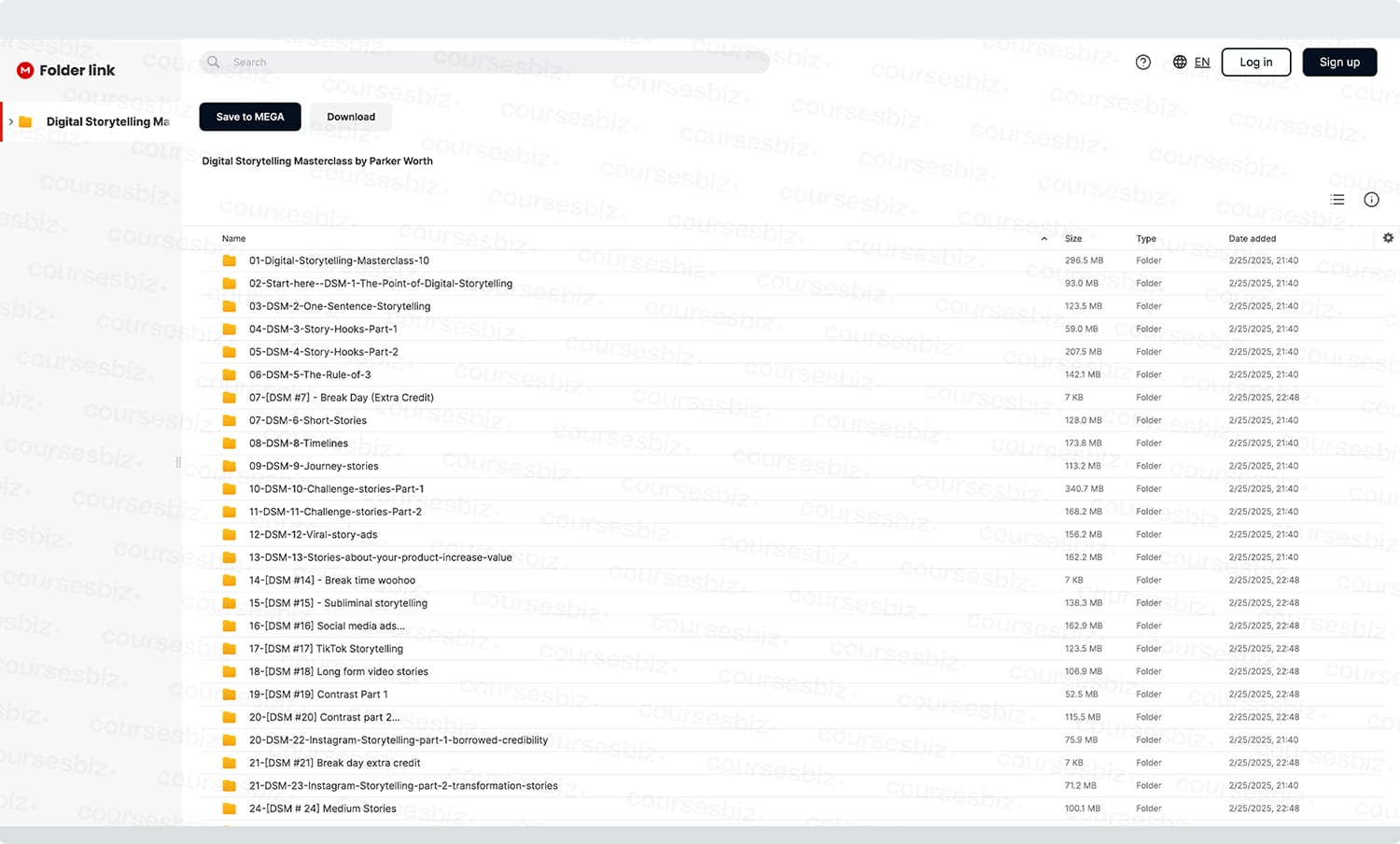Open column settings gear icon
Image resolution: width=1400 pixels, height=844 pixels.
coord(1388,238)
